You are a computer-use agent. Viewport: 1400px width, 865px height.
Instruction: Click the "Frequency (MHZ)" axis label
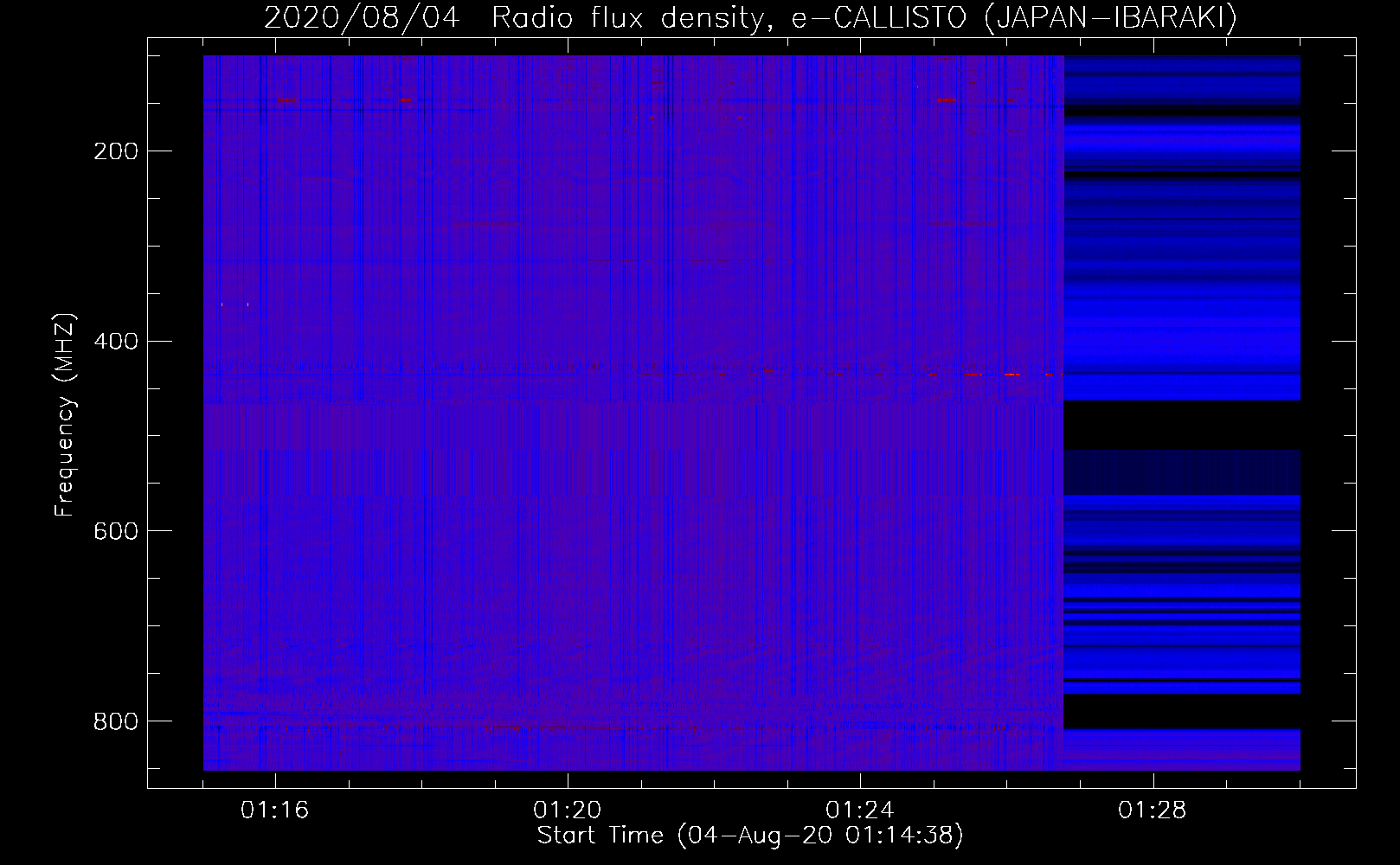(x=65, y=414)
